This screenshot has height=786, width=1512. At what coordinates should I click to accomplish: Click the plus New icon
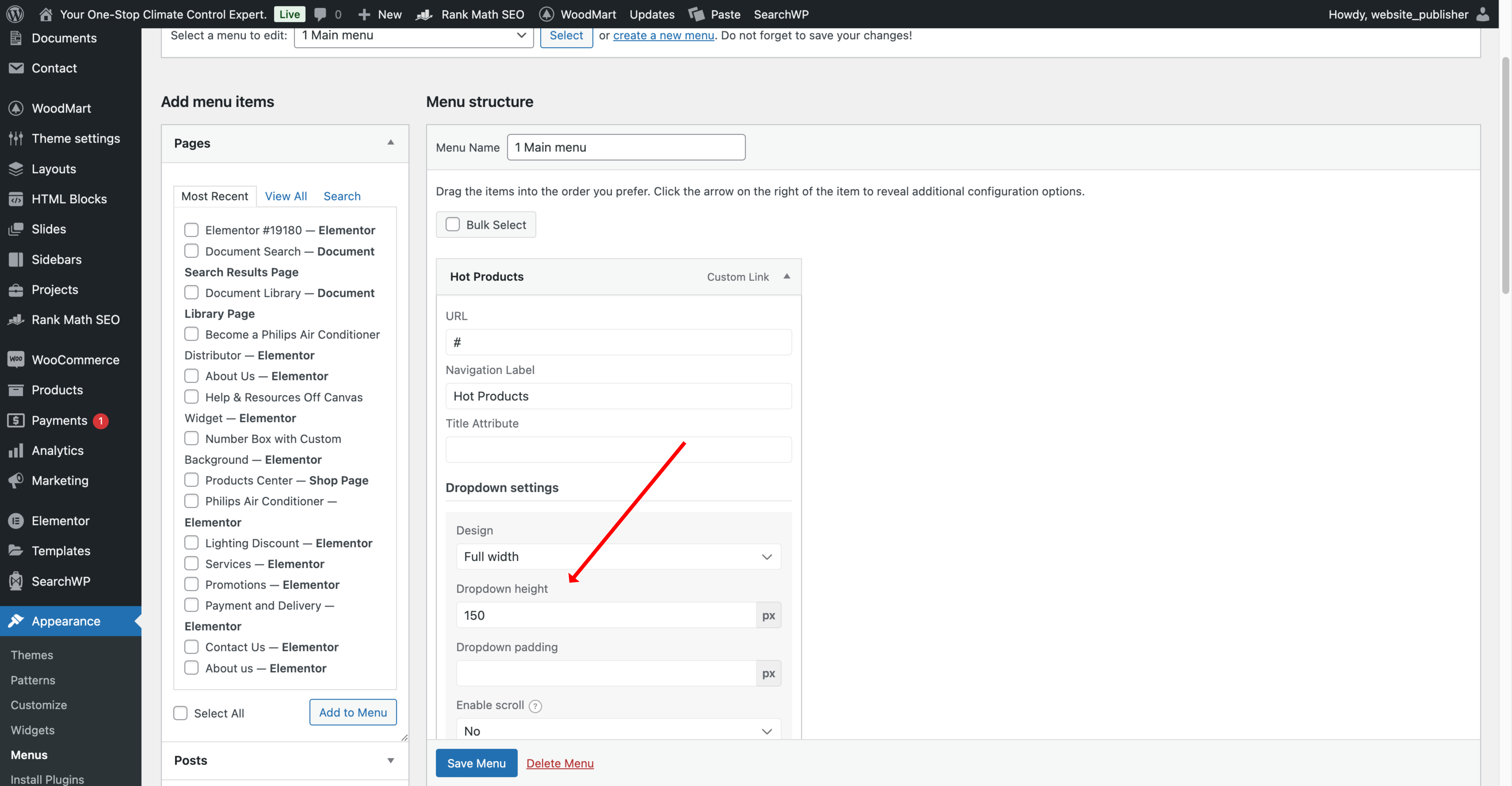coord(364,14)
